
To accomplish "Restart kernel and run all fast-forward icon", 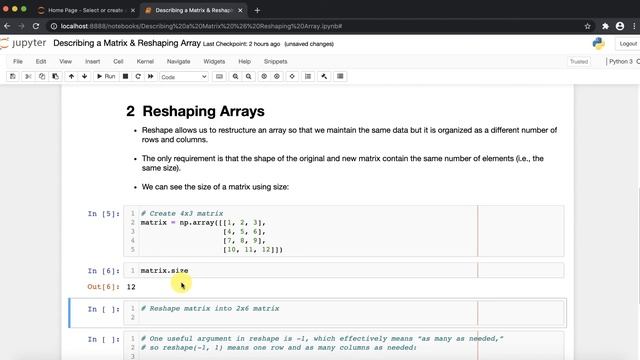I will point(151,76).
